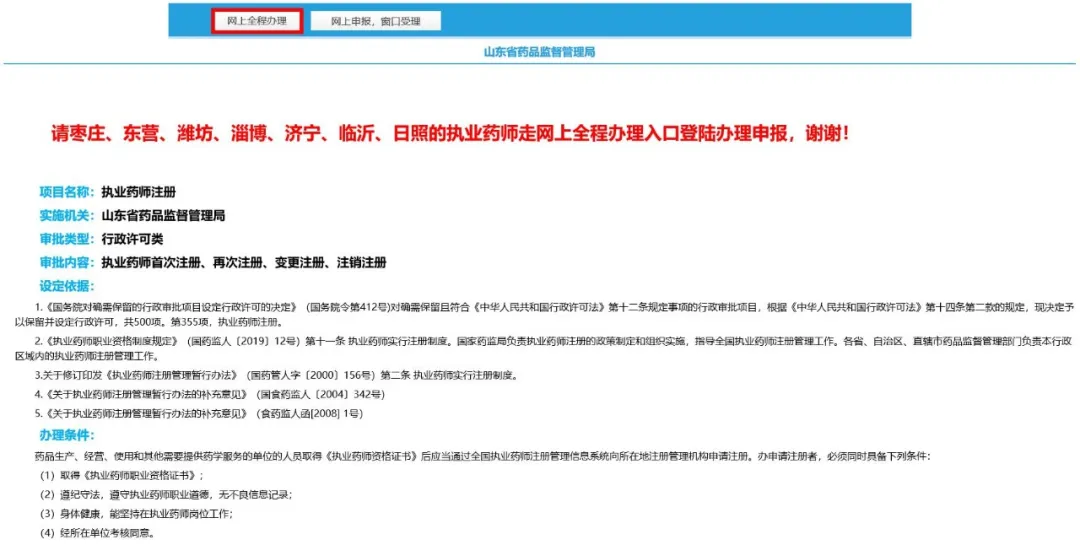
Task: Select the red notice about 枣庄、东营 pharmacists
Action: click(x=450, y=134)
